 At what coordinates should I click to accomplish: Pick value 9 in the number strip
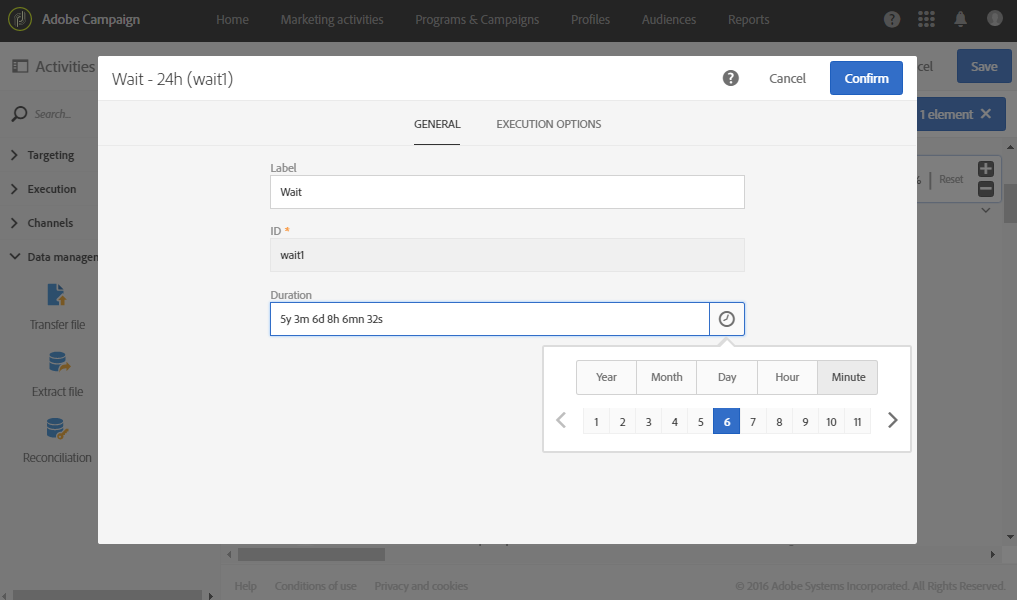[x=805, y=422]
